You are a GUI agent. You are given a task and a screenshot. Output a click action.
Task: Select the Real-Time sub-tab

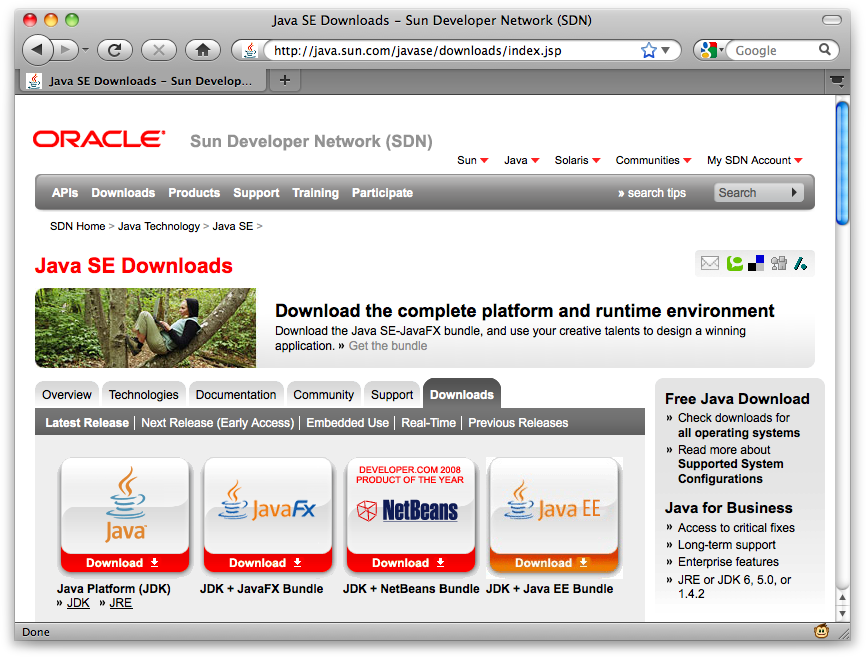click(x=429, y=423)
